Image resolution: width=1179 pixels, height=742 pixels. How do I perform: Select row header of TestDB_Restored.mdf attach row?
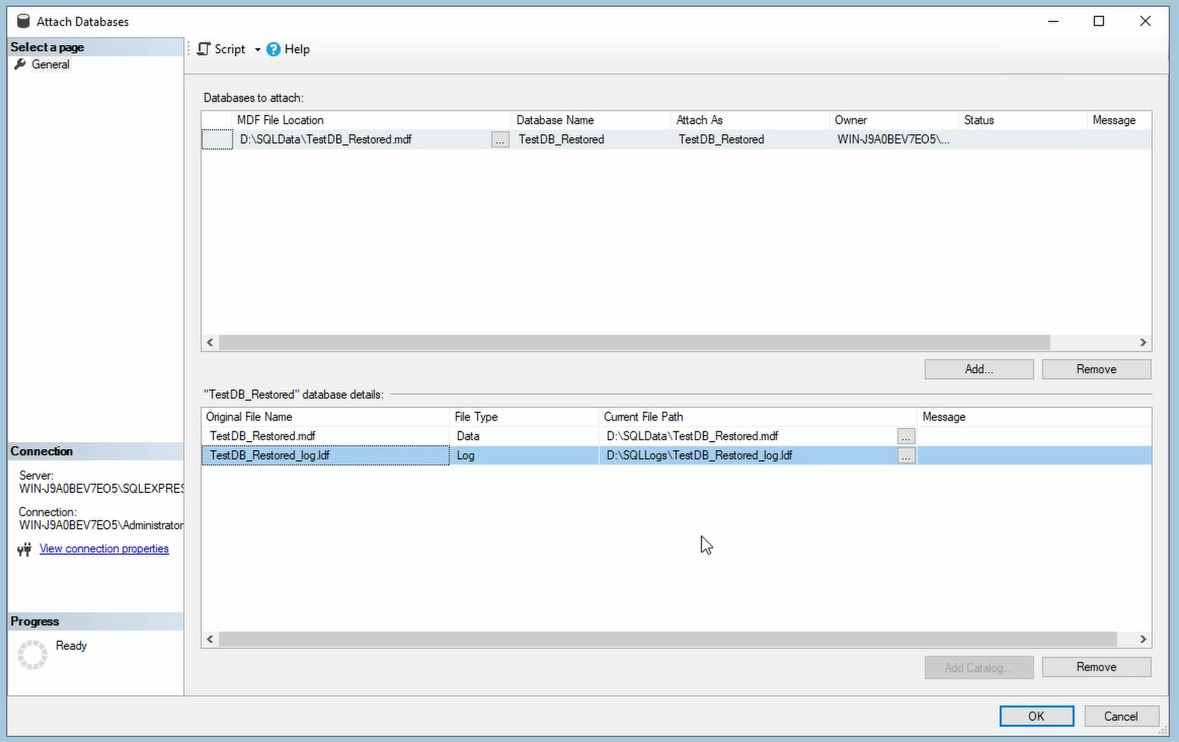pos(217,139)
